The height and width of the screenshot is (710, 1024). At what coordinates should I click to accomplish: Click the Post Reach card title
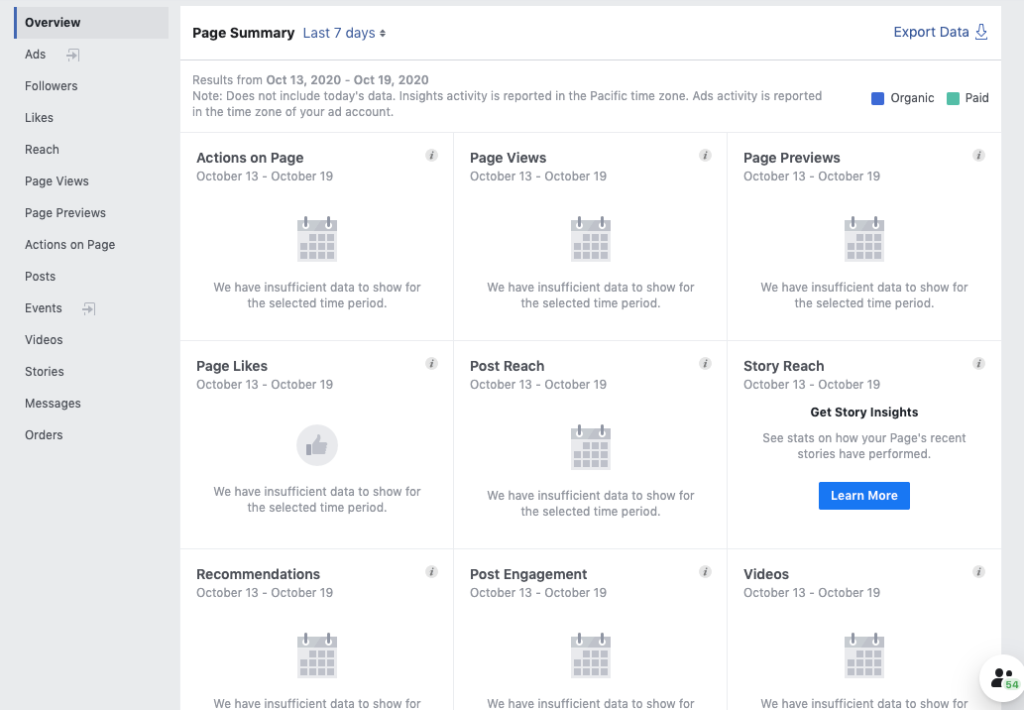pos(507,366)
